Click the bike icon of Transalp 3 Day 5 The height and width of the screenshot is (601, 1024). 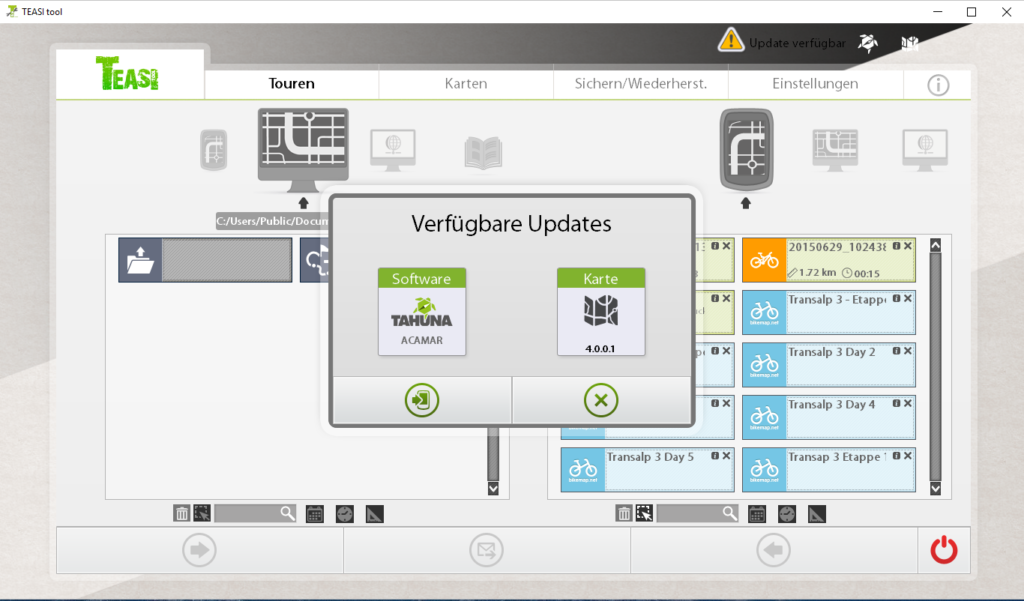(583, 469)
